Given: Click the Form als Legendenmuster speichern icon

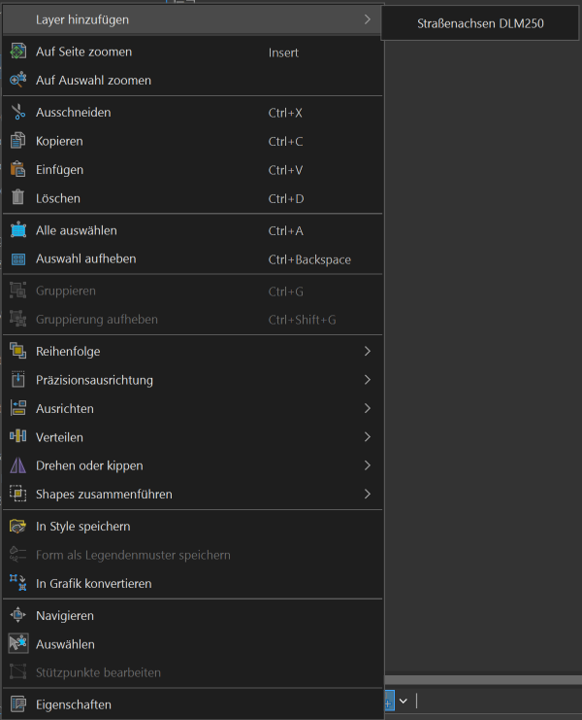Looking at the screenshot, I should tap(18, 555).
